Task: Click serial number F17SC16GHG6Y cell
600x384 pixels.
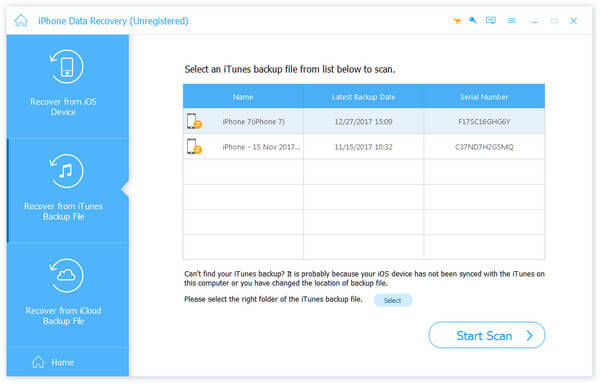Action: coord(484,122)
